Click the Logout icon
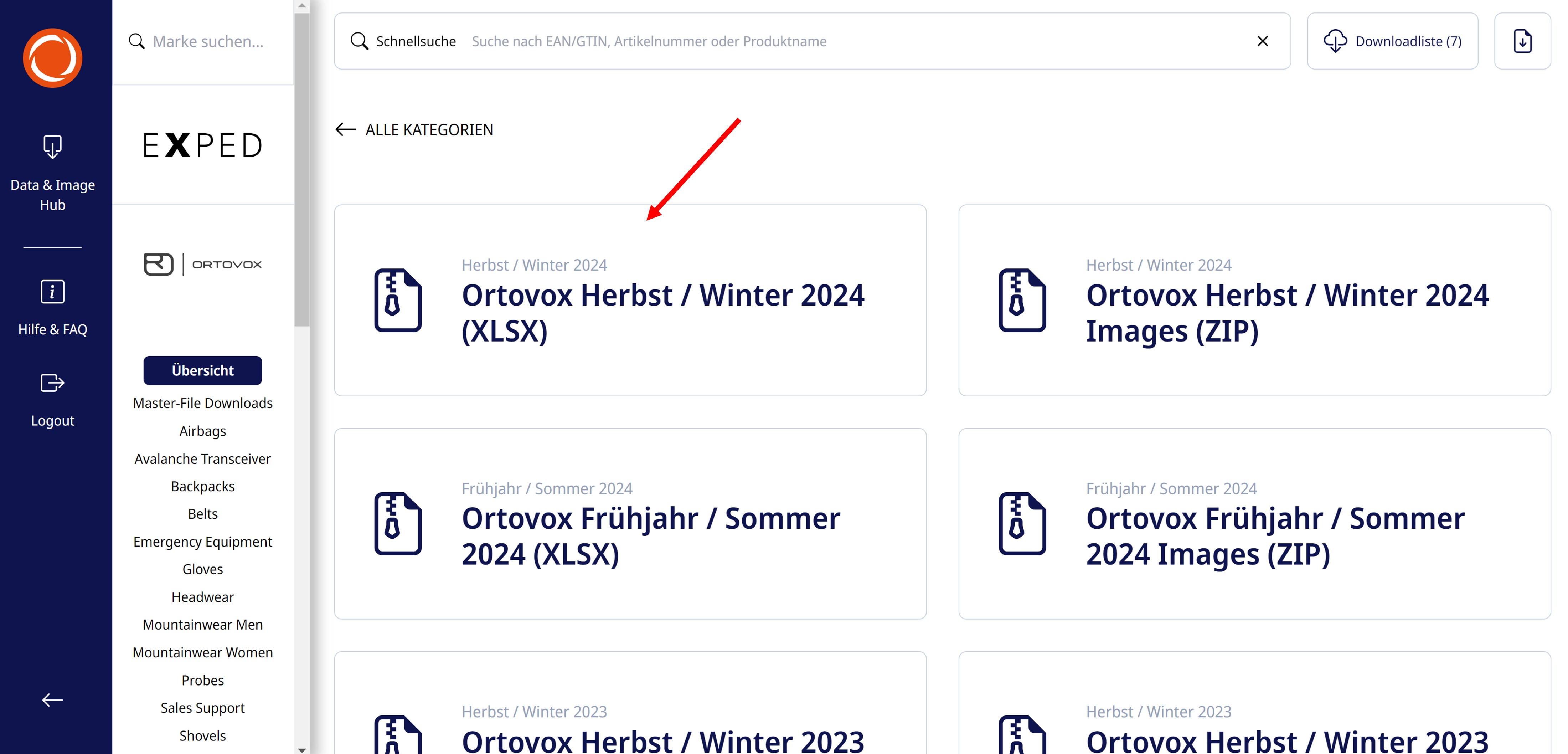Viewport: 1568px width, 754px height. pos(52,383)
